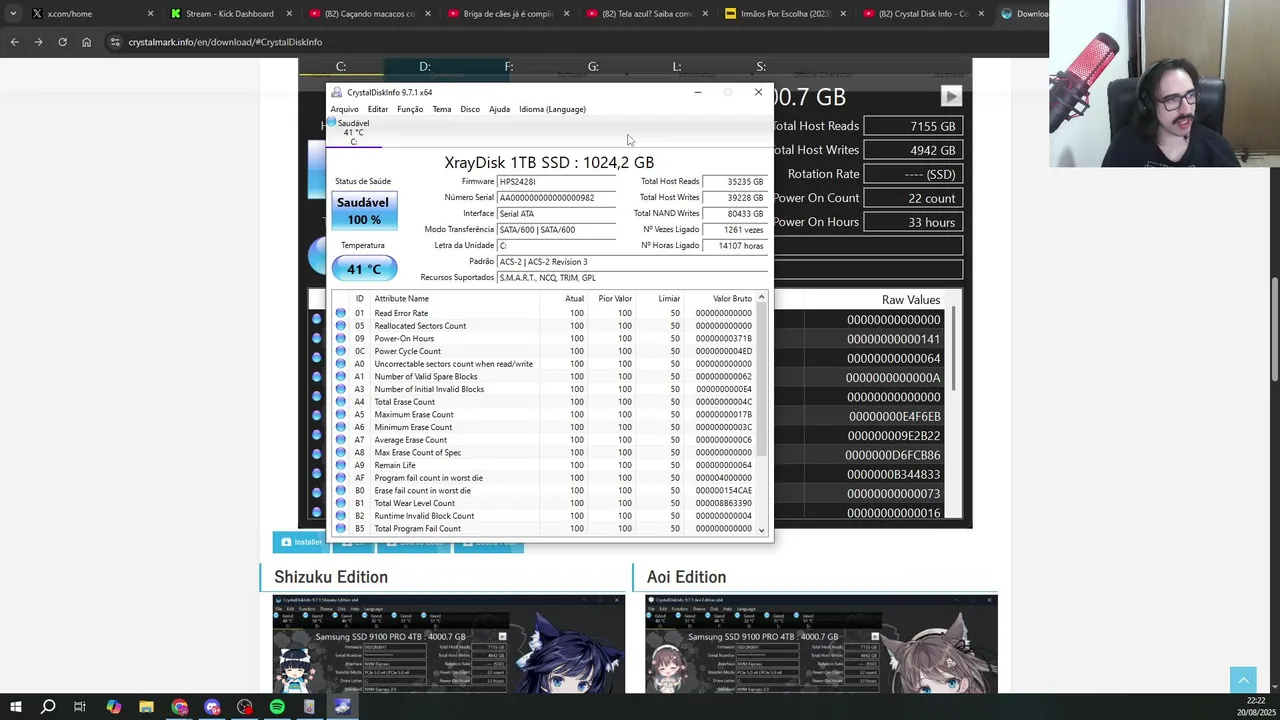Open the Aoi Edition screenshot thumbnail
The width and height of the screenshot is (1280, 720).
[821, 644]
